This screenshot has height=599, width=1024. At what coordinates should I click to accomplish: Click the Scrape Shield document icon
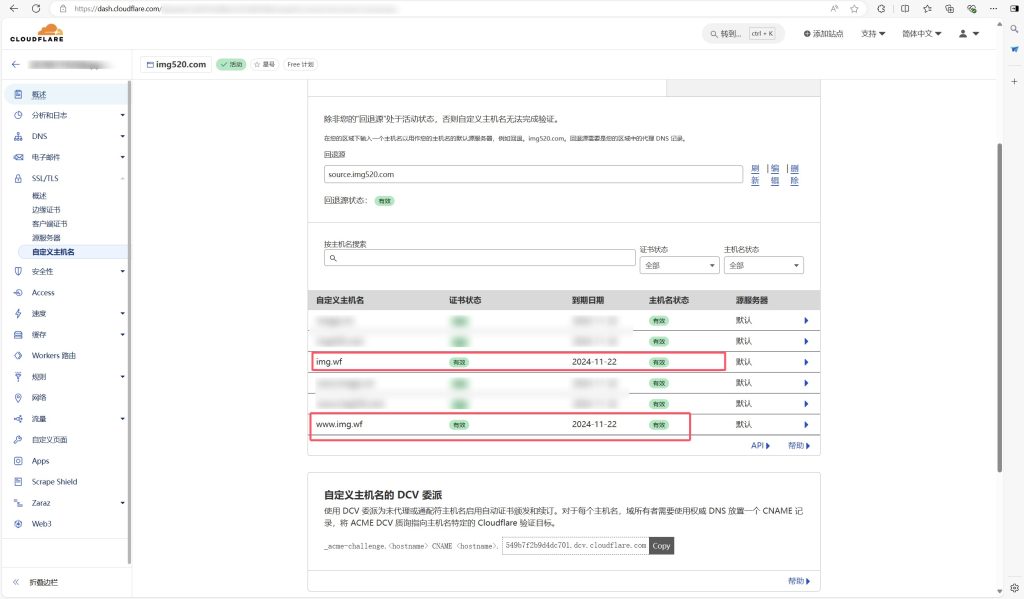pos(18,482)
